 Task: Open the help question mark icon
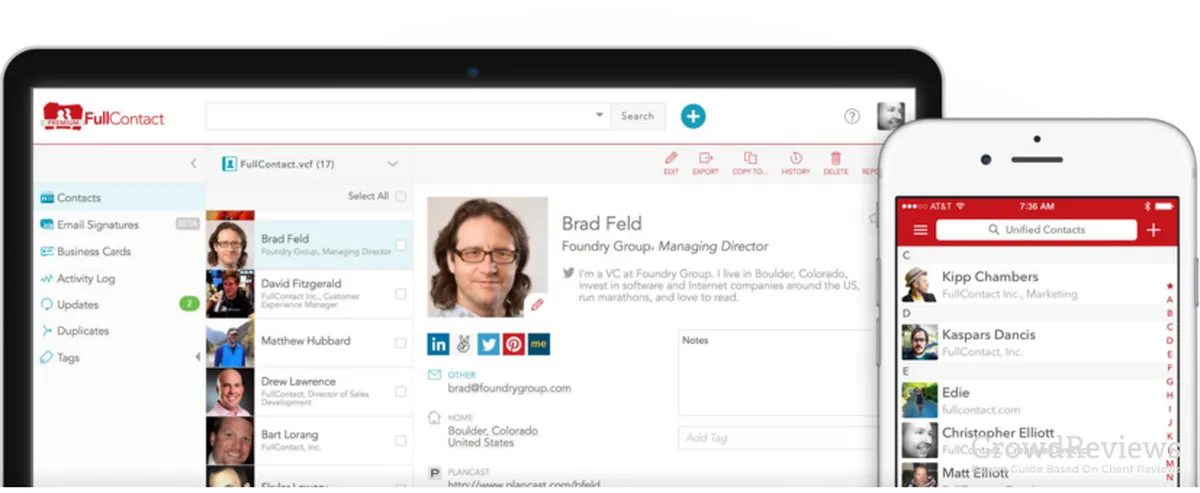tap(852, 116)
